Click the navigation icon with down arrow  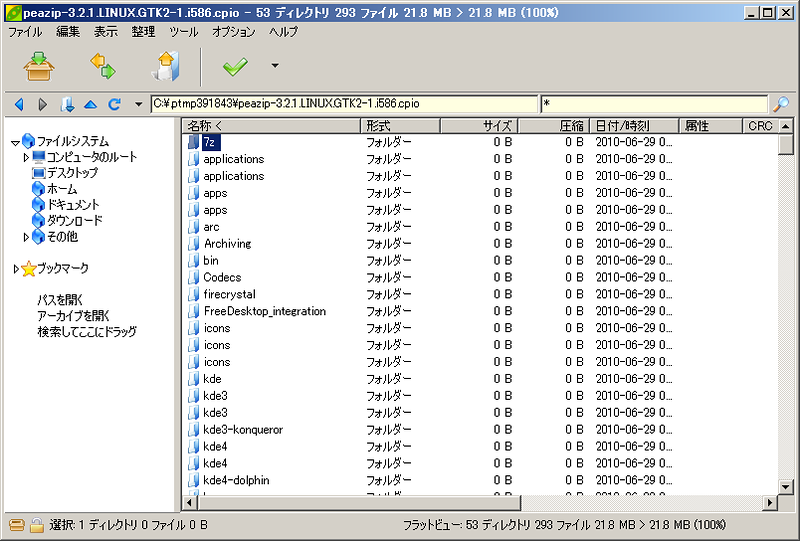coord(67,105)
